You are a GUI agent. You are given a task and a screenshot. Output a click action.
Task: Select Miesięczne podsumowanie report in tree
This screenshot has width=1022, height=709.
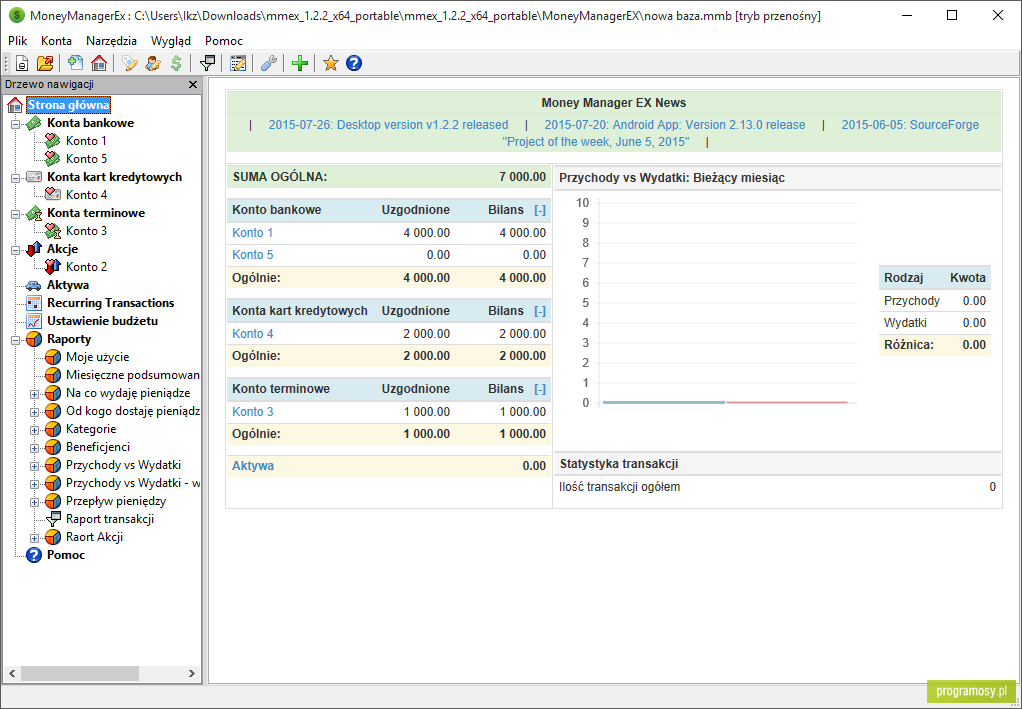point(133,375)
